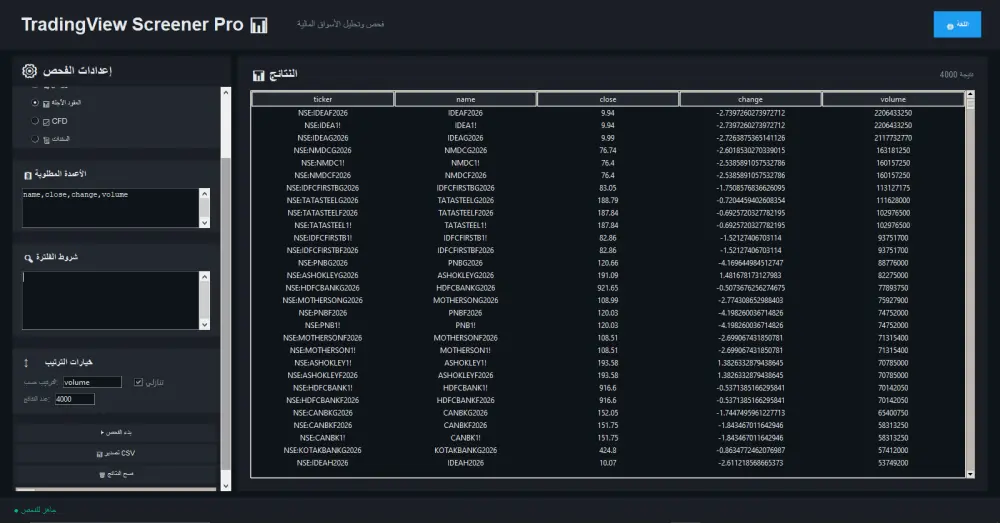The height and width of the screenshot is (523, 1000).
Task: Select the NSE:TATASTEELG2026 ticker cell
Action: 323,200
